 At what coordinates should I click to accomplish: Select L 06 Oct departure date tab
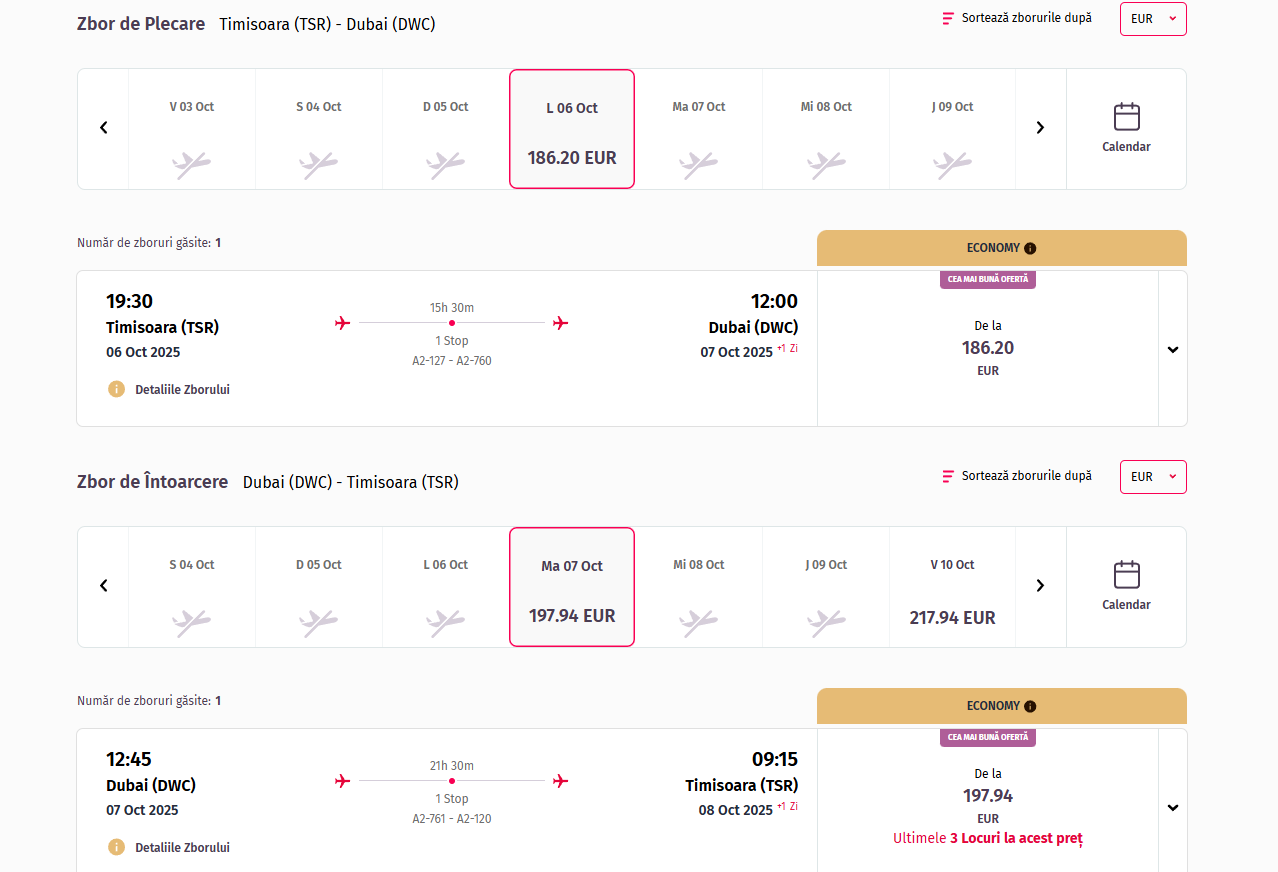coord(572,129)
